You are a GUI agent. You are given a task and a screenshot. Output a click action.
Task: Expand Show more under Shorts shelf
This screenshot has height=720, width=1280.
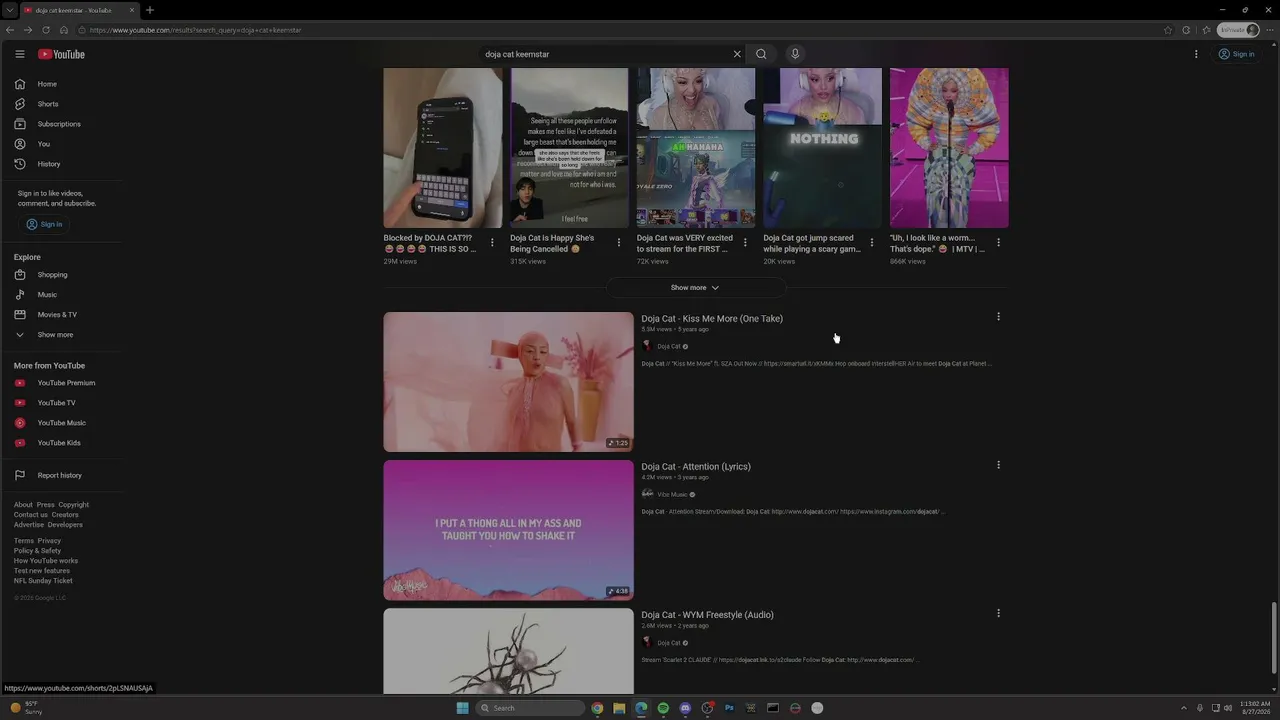pos(695,288)
